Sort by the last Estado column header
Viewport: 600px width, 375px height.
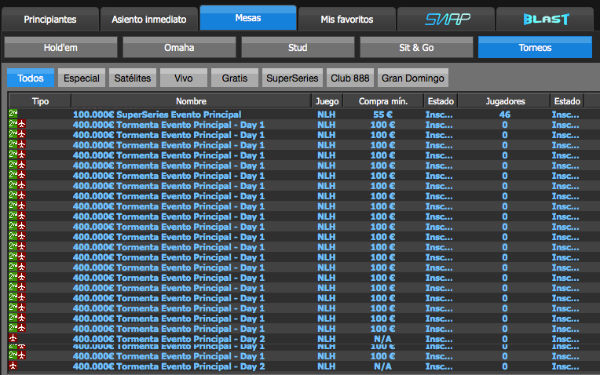(567, 101)
